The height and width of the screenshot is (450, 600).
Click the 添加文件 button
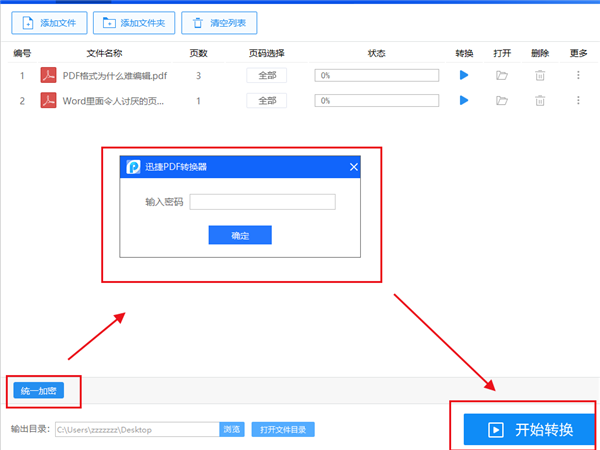point(49,23)
